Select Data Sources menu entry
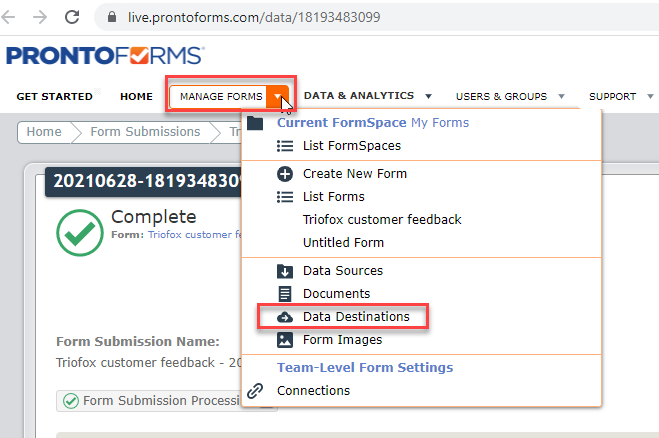This screenshot has height=438, width=659. 343,271
